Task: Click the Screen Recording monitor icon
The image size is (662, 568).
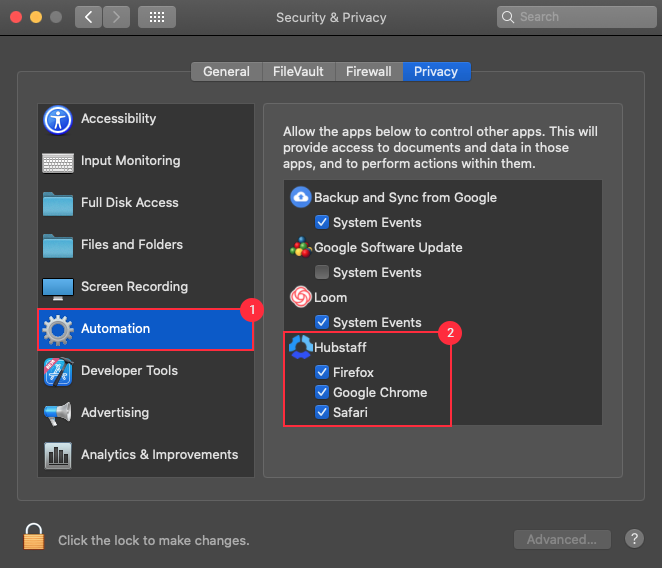Action: click(58, 289)
